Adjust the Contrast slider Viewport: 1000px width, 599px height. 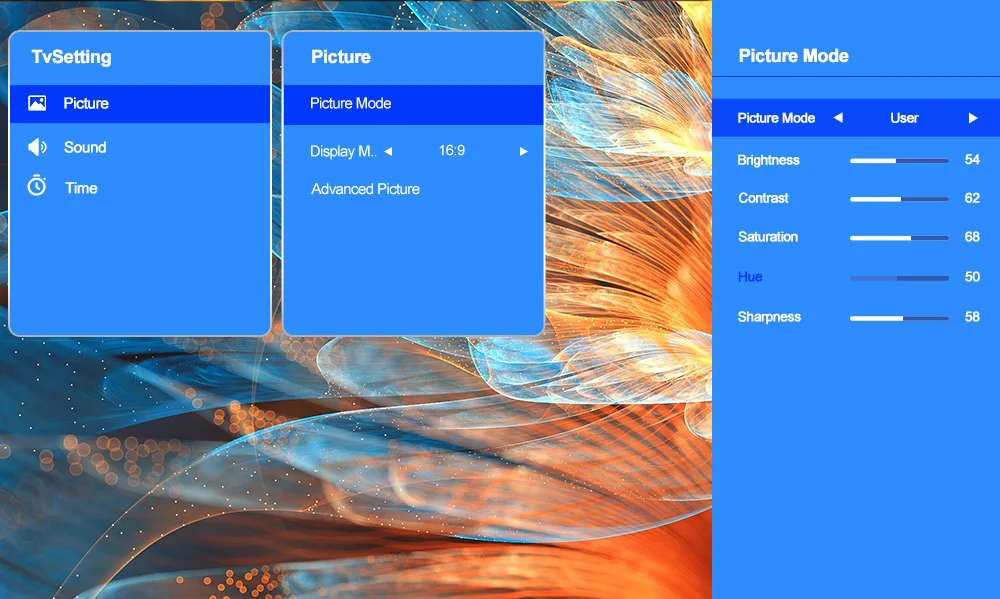tap(899, 199)
